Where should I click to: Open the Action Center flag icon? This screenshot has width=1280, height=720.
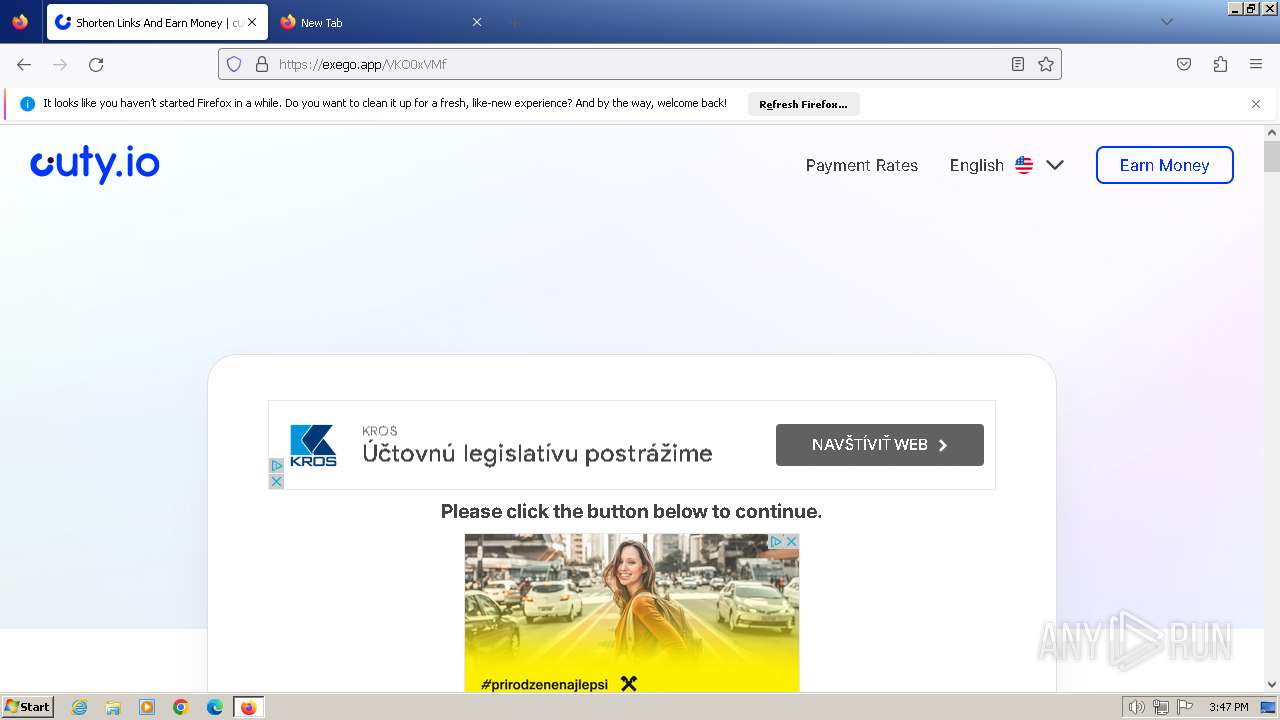point(1185,707)
